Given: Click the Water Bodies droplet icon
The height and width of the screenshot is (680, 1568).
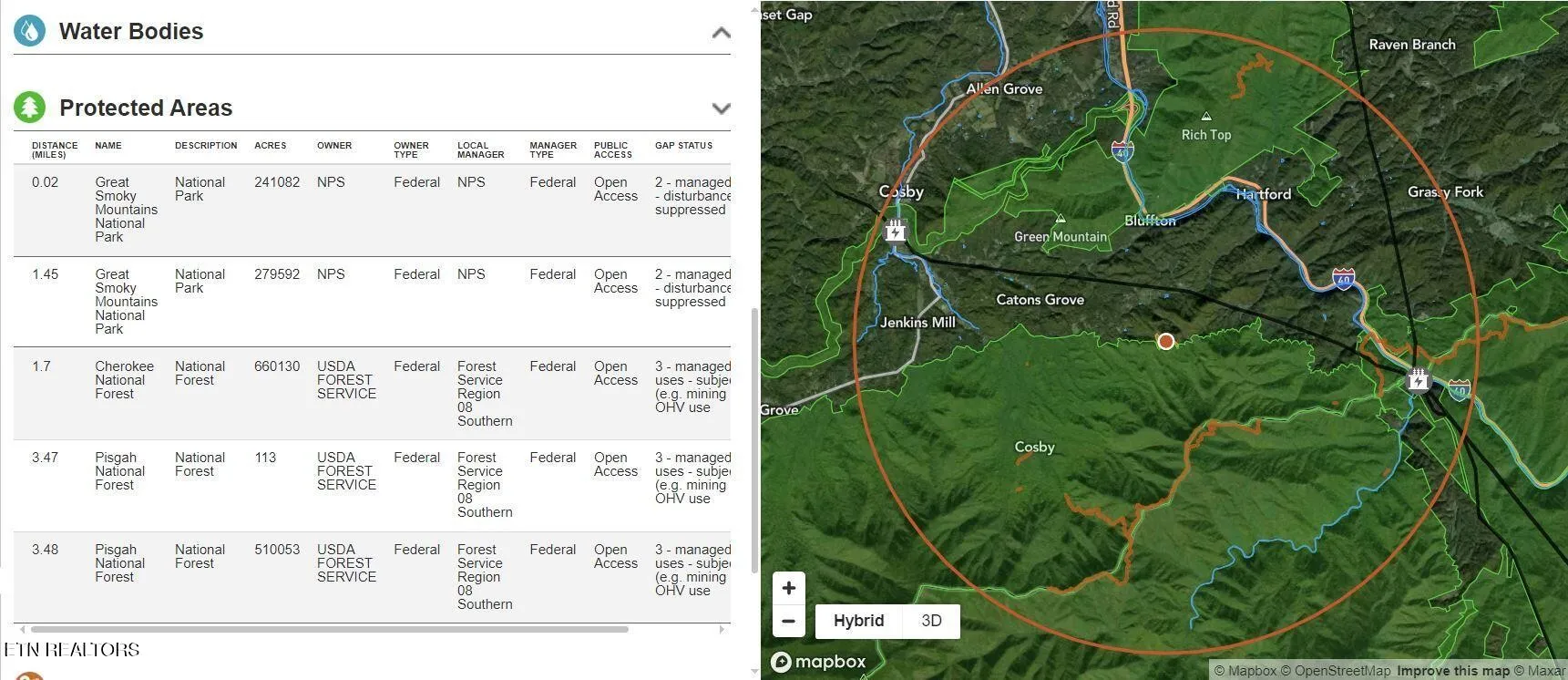Looking at the screenshot, I should [29, 31].
